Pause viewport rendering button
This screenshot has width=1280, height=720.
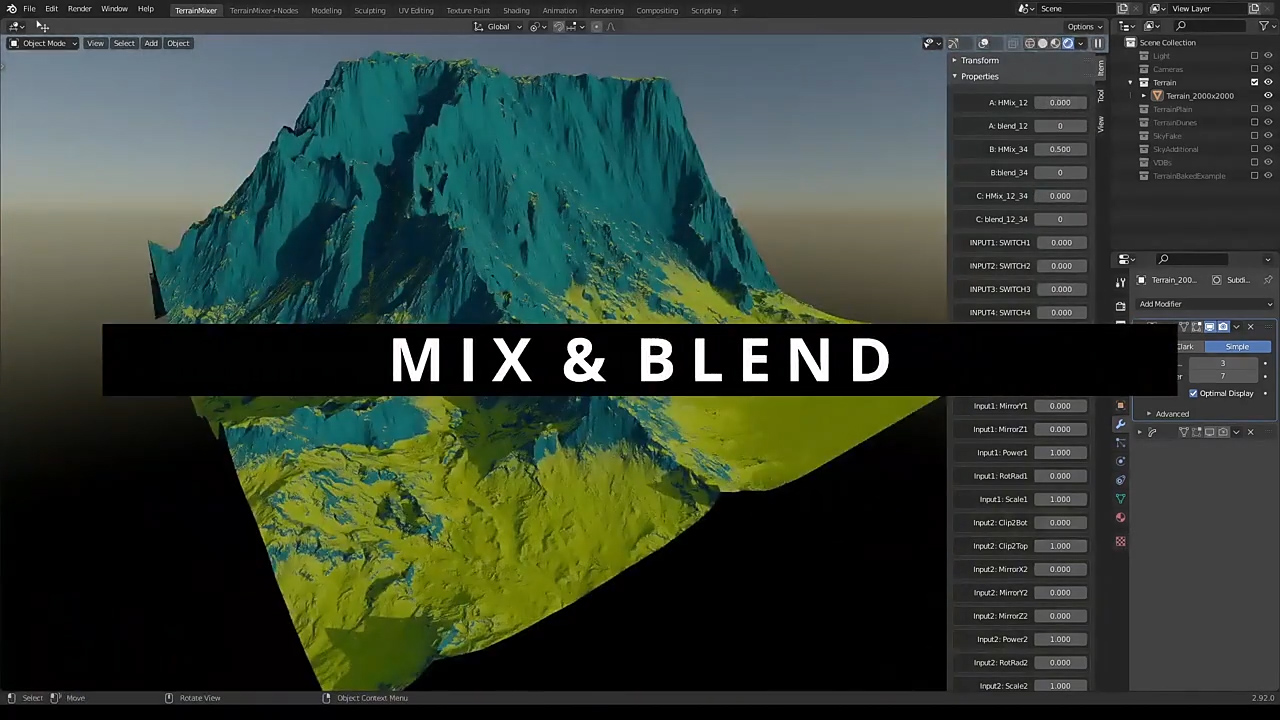pos(1098,43)
